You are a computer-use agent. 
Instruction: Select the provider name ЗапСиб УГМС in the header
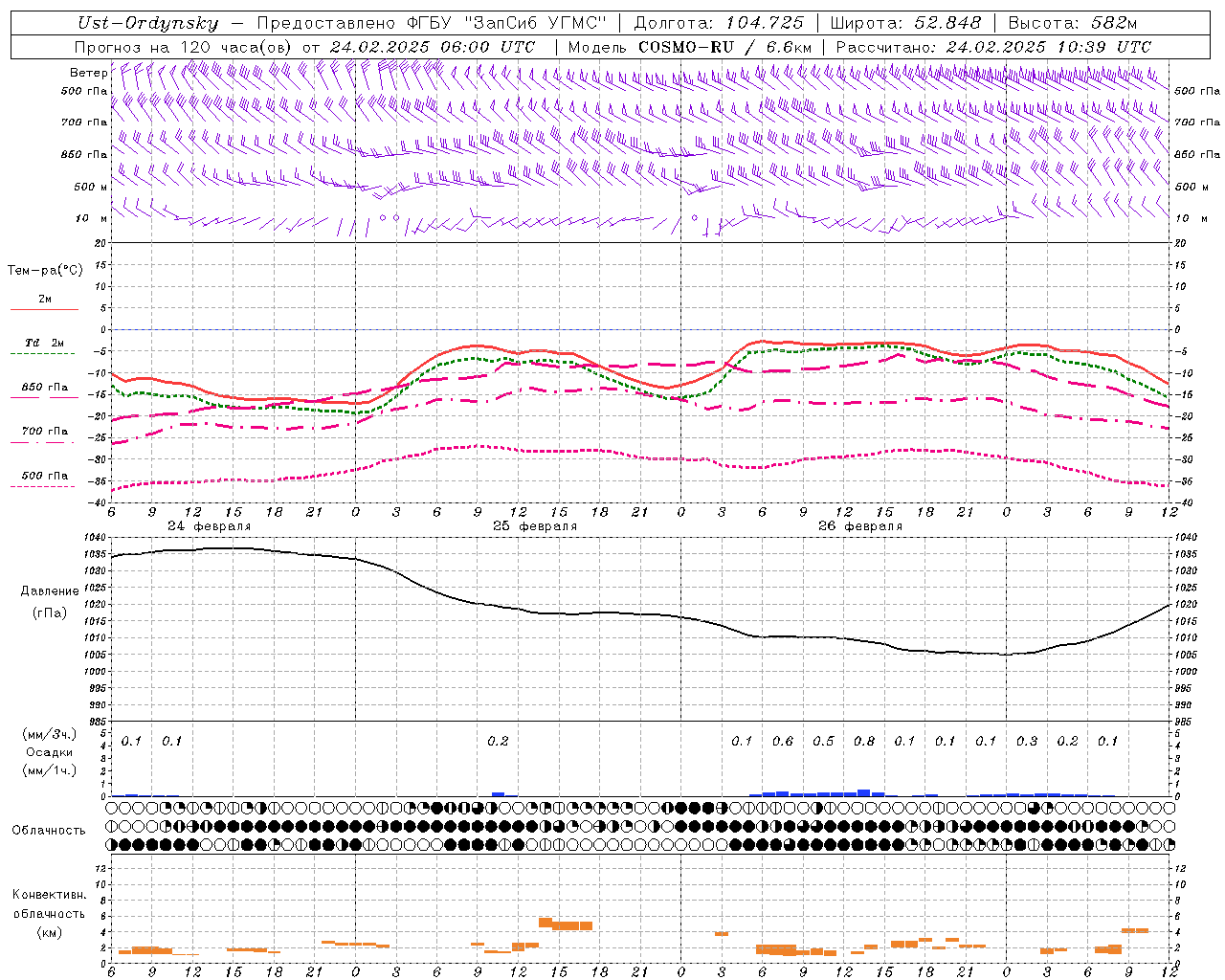pyautogui.click(x=535, y=23)
